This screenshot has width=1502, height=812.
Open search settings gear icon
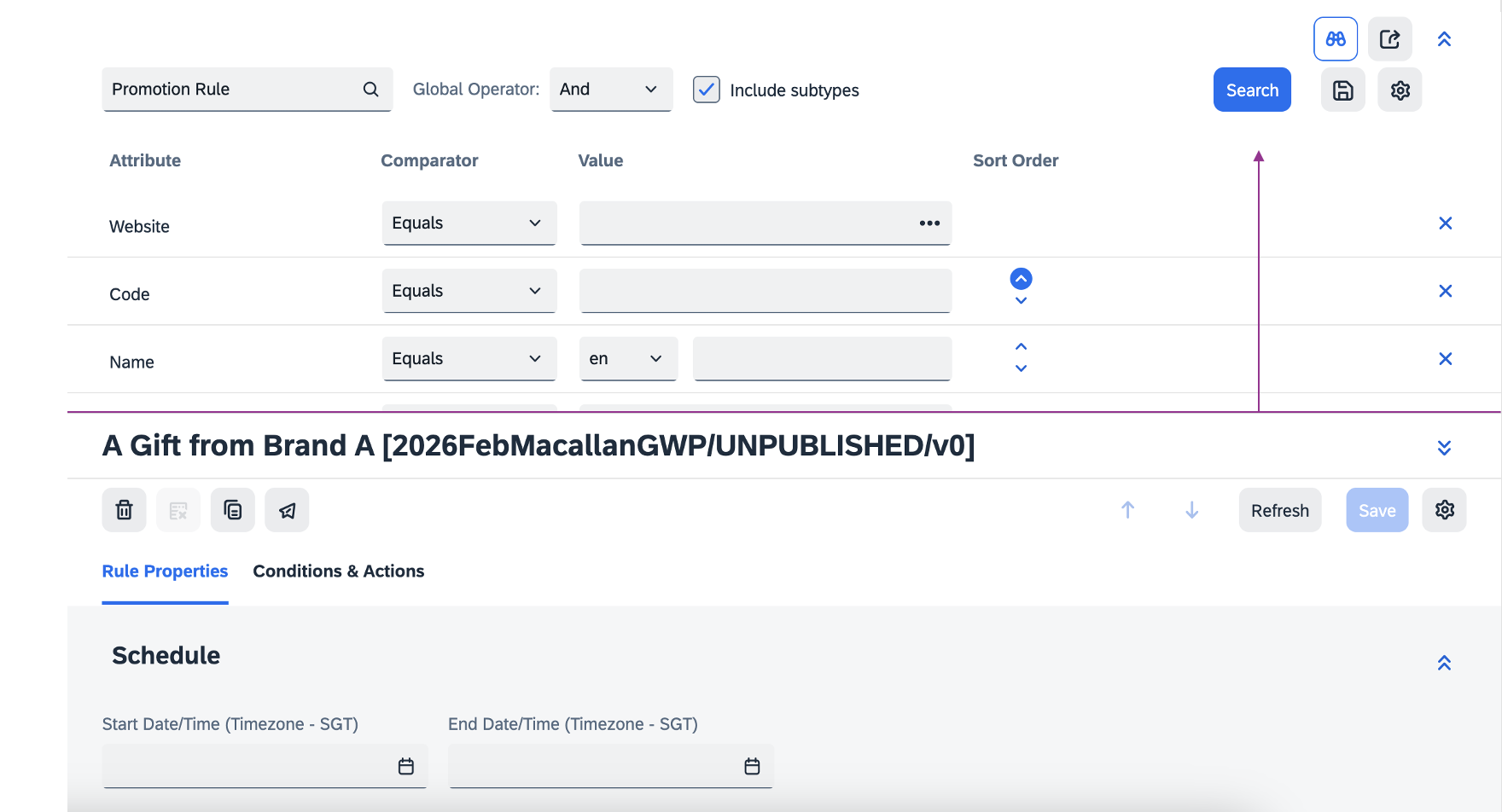pyautogui.click(x=1400, y=90)
